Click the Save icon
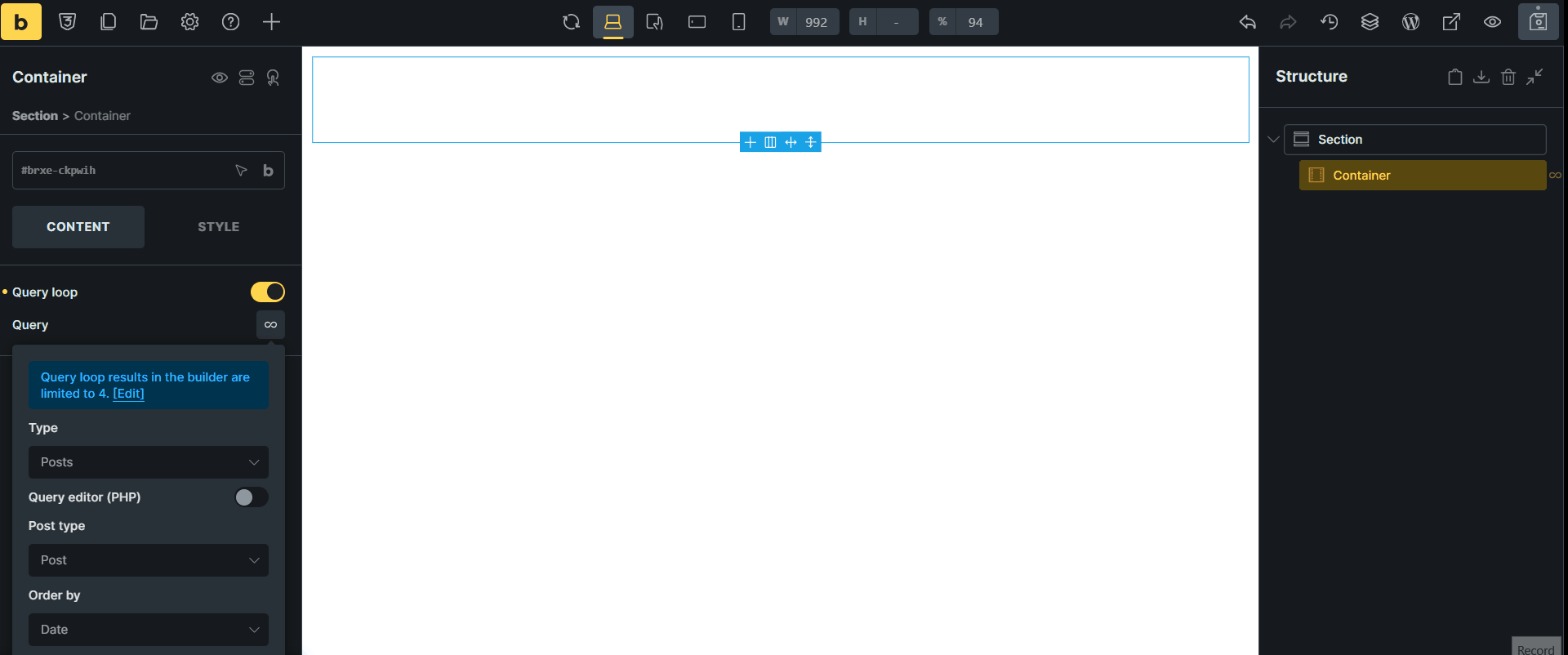The image size is (1568, 655). pos(1539,22)
